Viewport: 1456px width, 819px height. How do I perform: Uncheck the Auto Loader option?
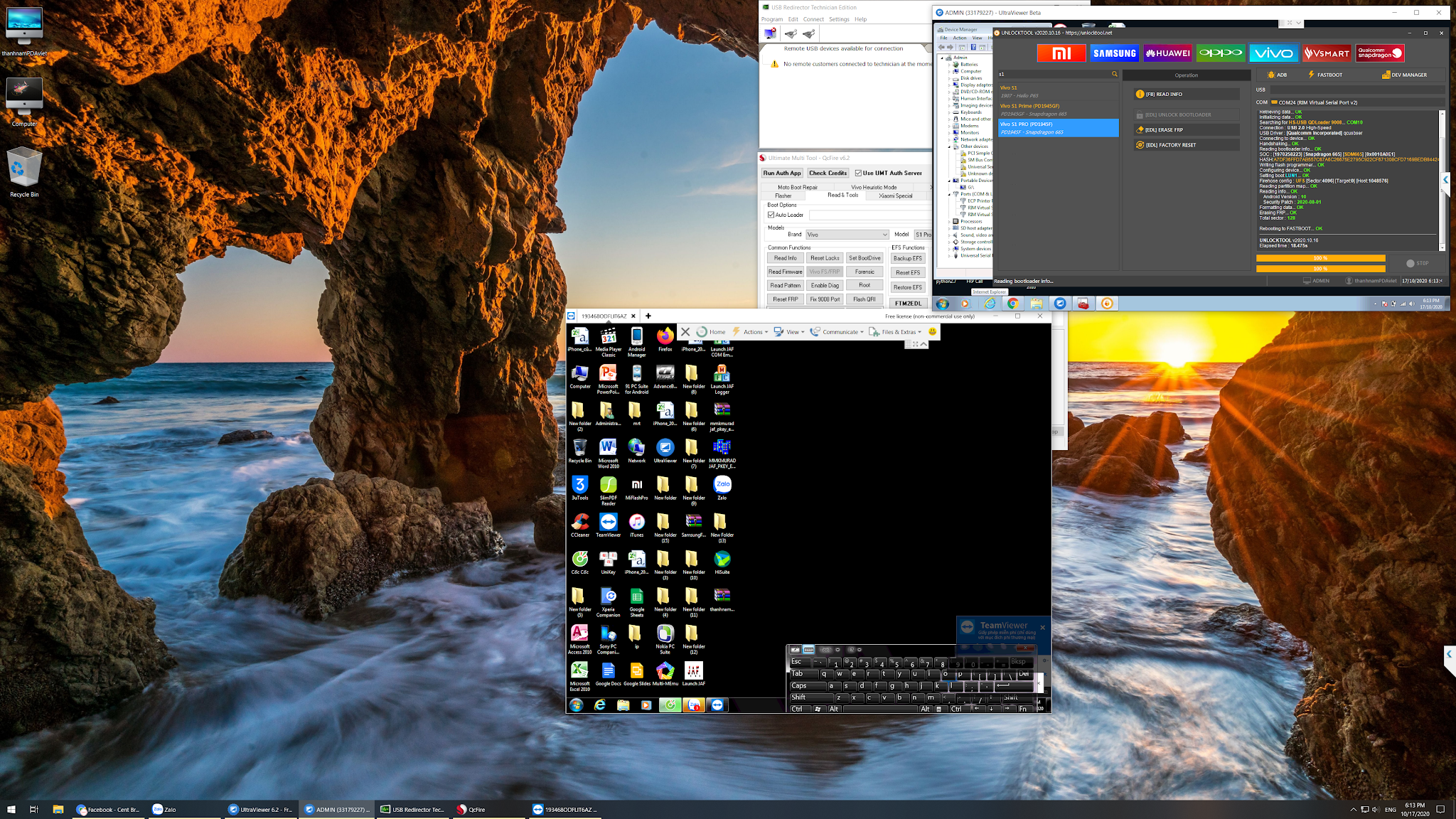point(771,215)
